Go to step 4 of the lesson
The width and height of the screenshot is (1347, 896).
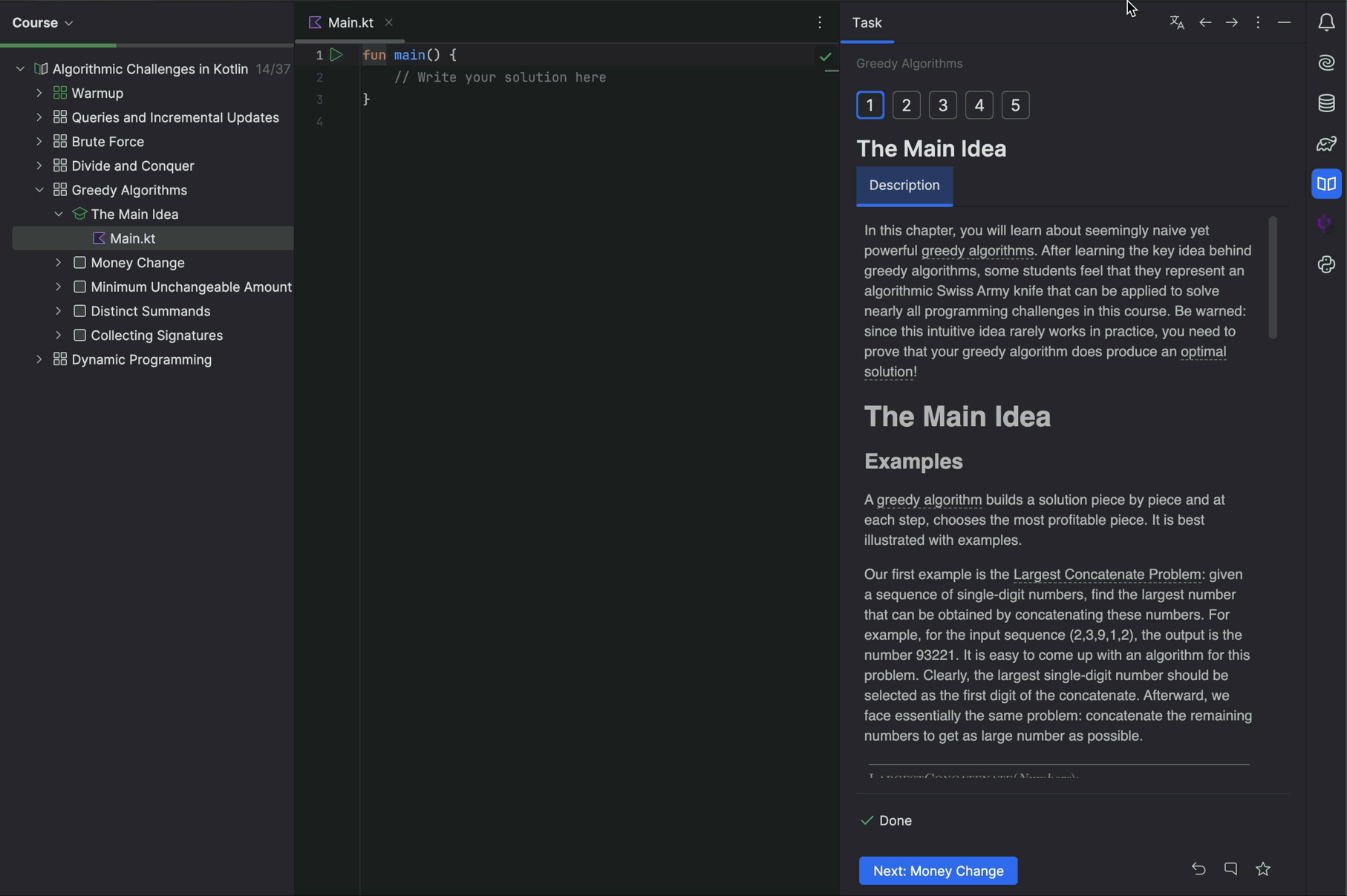pos(979,105)
